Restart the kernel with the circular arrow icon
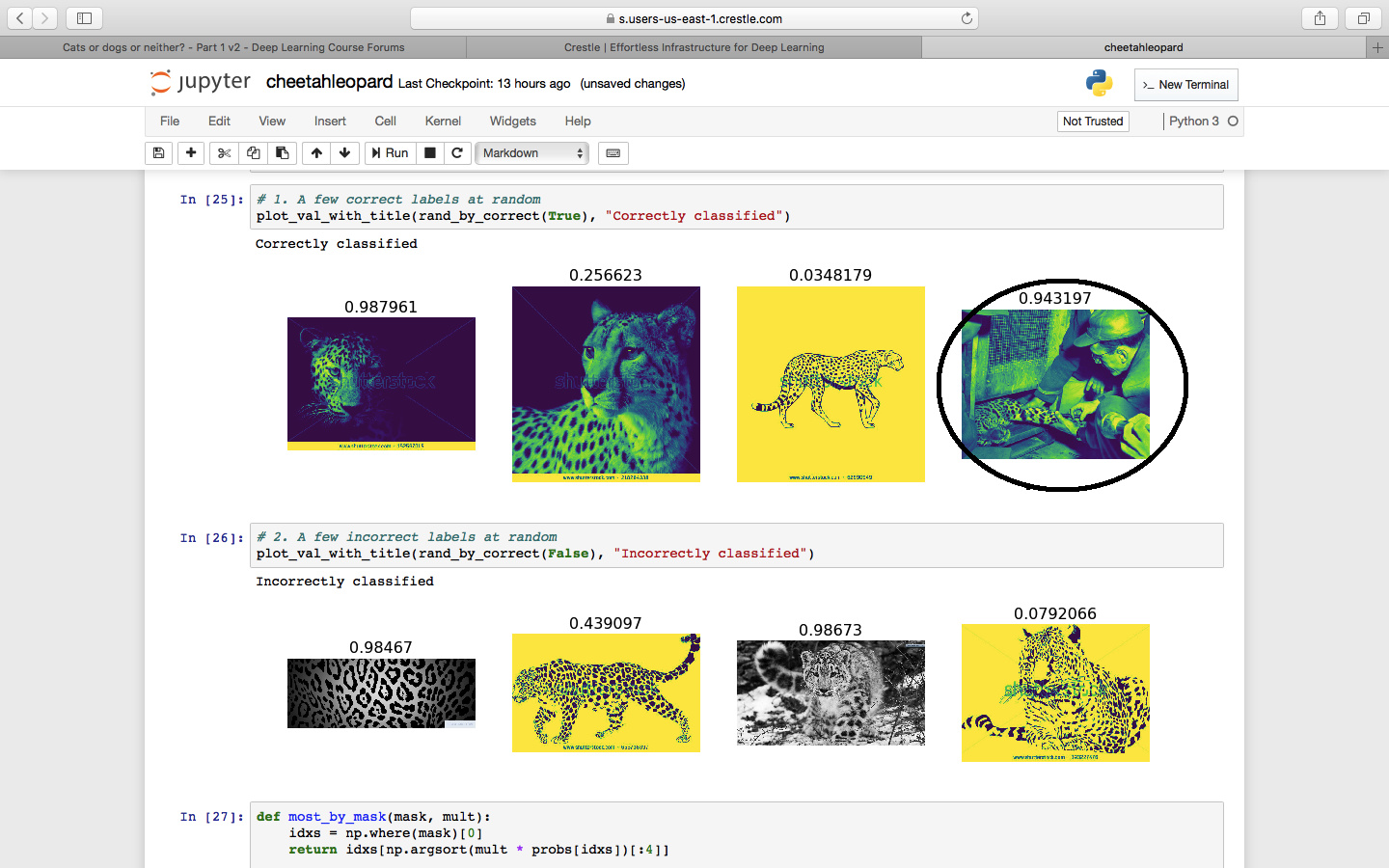 (x=457, y=153)
